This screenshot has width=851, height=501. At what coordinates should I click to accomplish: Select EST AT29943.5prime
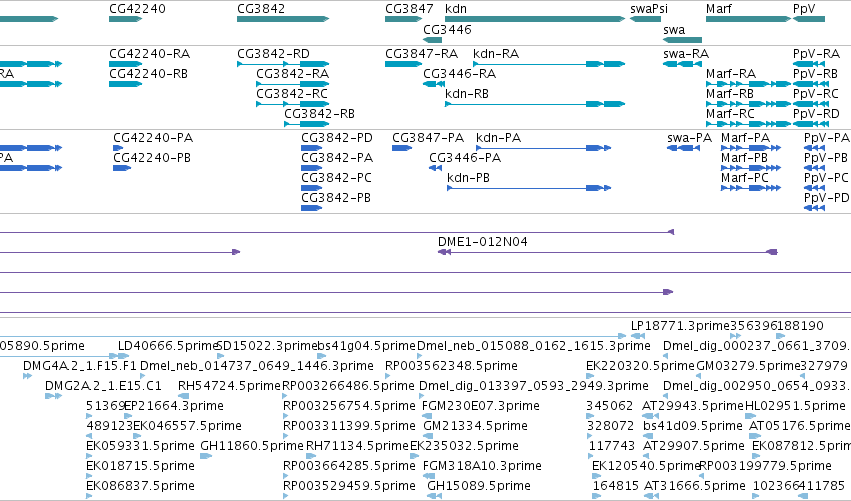(693, 406)
